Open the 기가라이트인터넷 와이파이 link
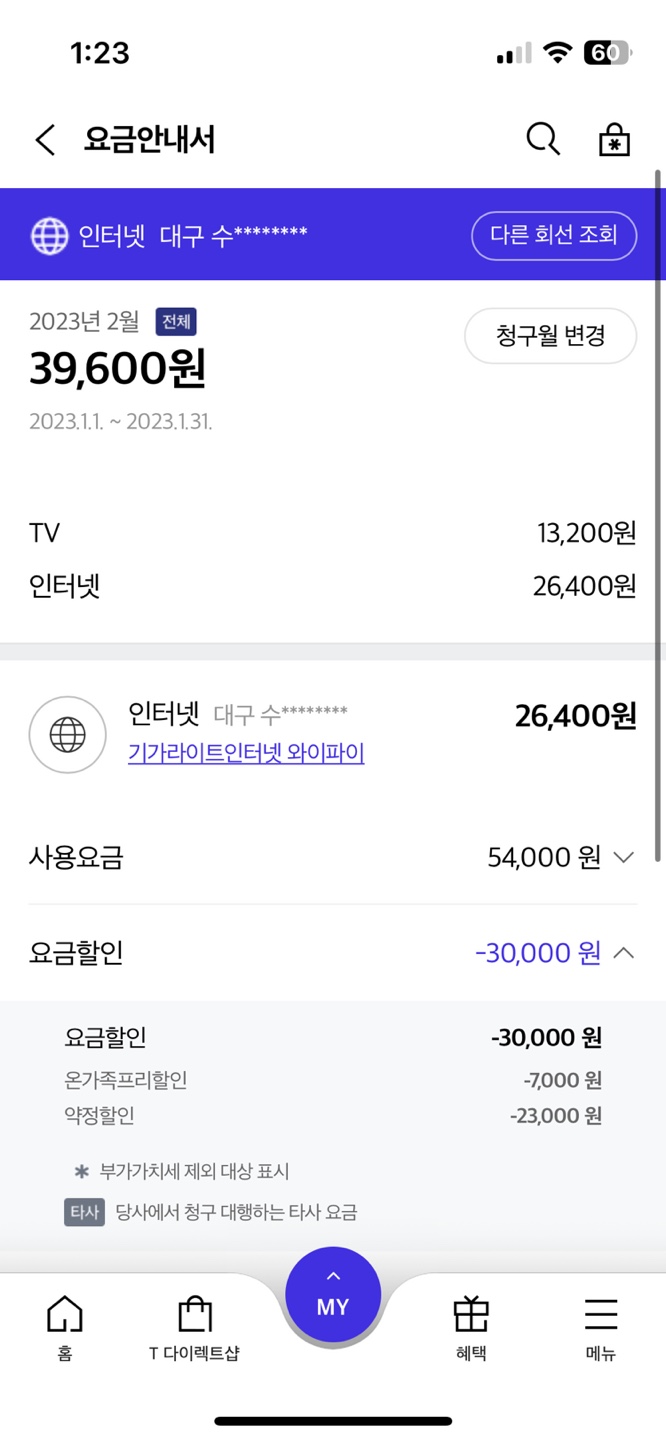 [246, 753]
